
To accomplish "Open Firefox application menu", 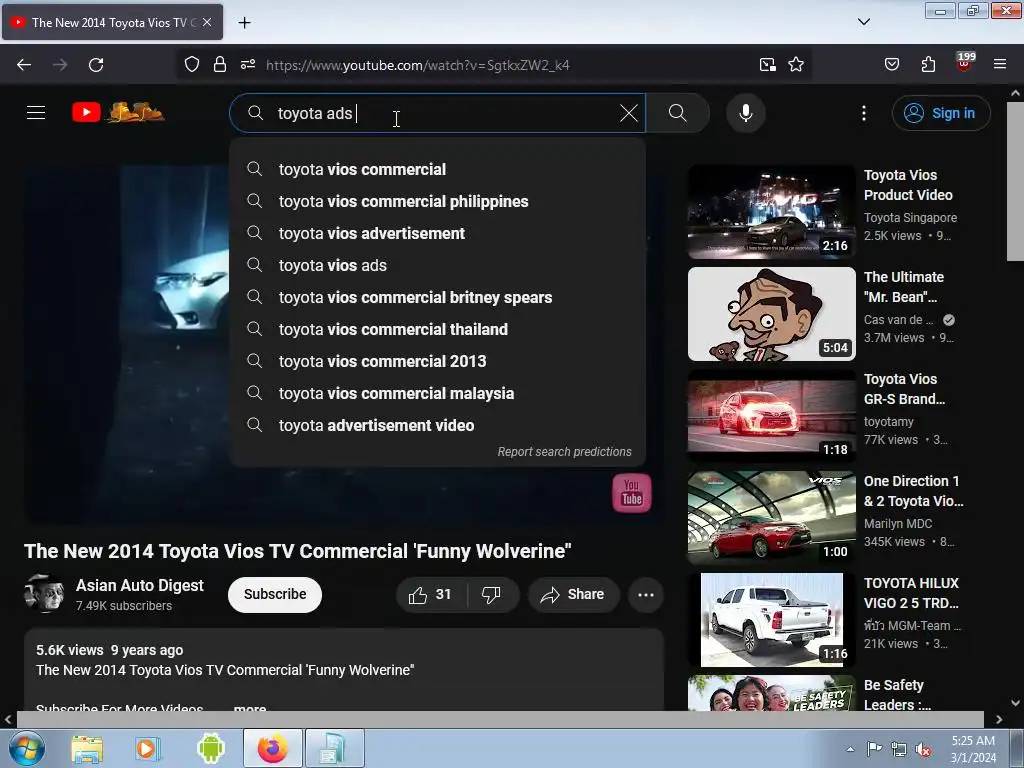I will pyautogui.click(x=999, y=64).
